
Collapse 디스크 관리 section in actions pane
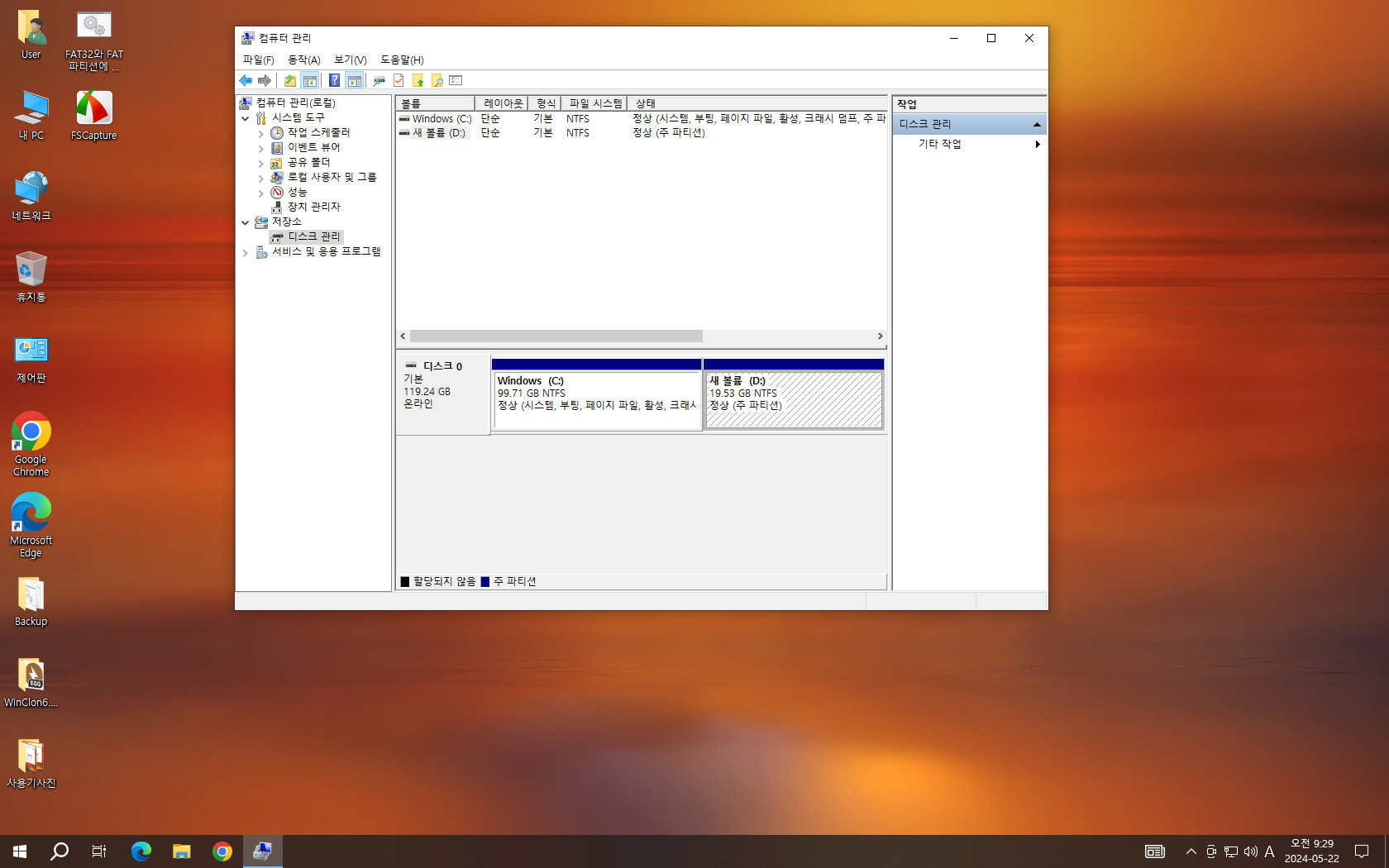[1037, 124]
